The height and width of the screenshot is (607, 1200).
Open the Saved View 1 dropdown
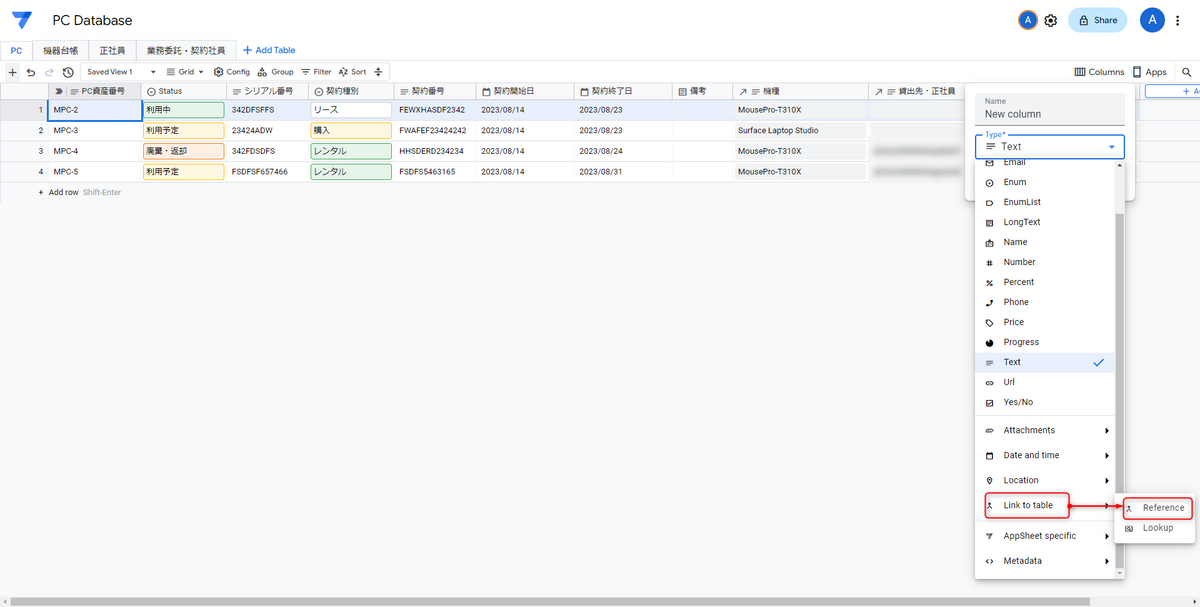click(121, 72)
